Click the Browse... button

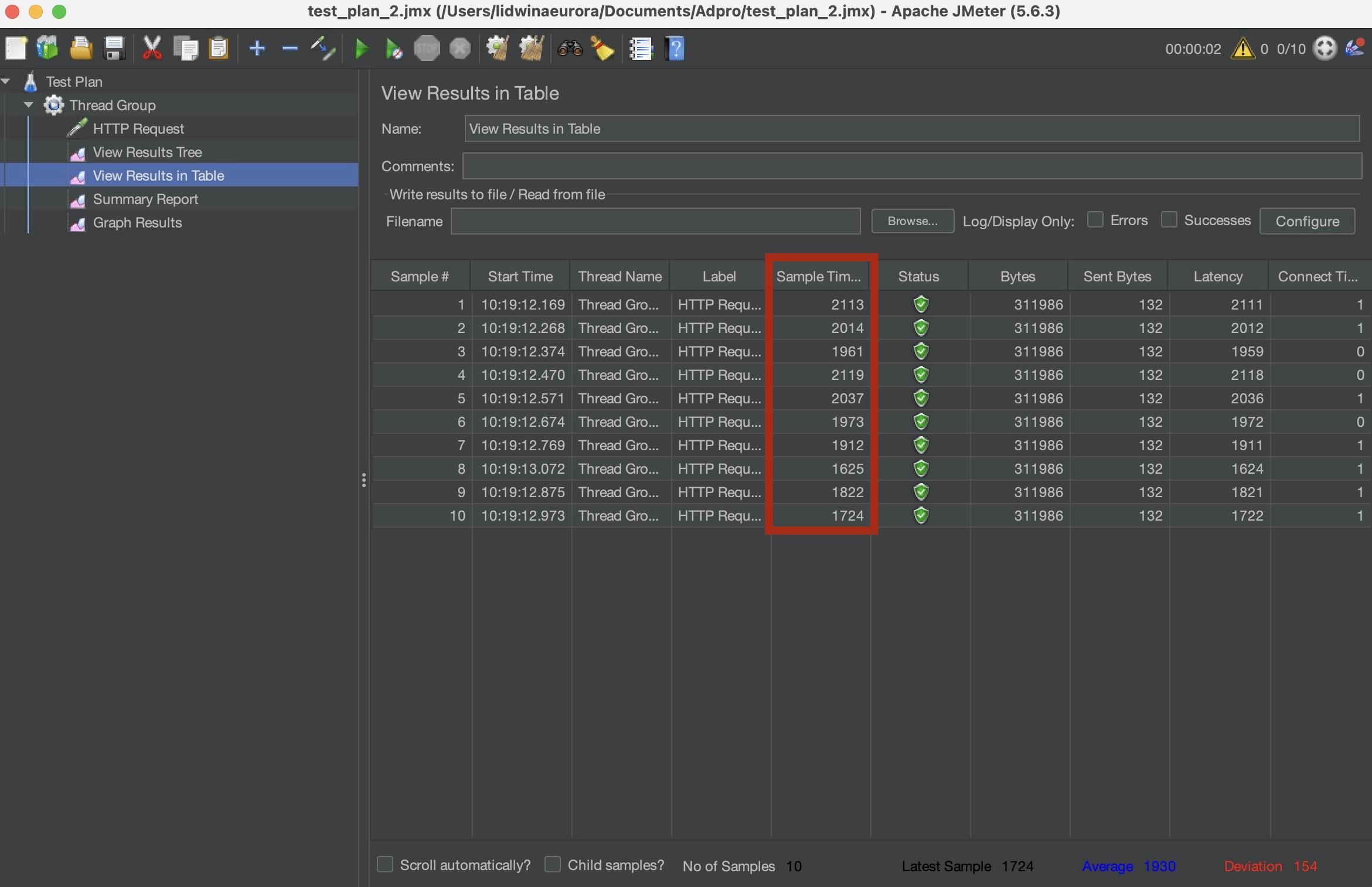click(x=912, y=221)
